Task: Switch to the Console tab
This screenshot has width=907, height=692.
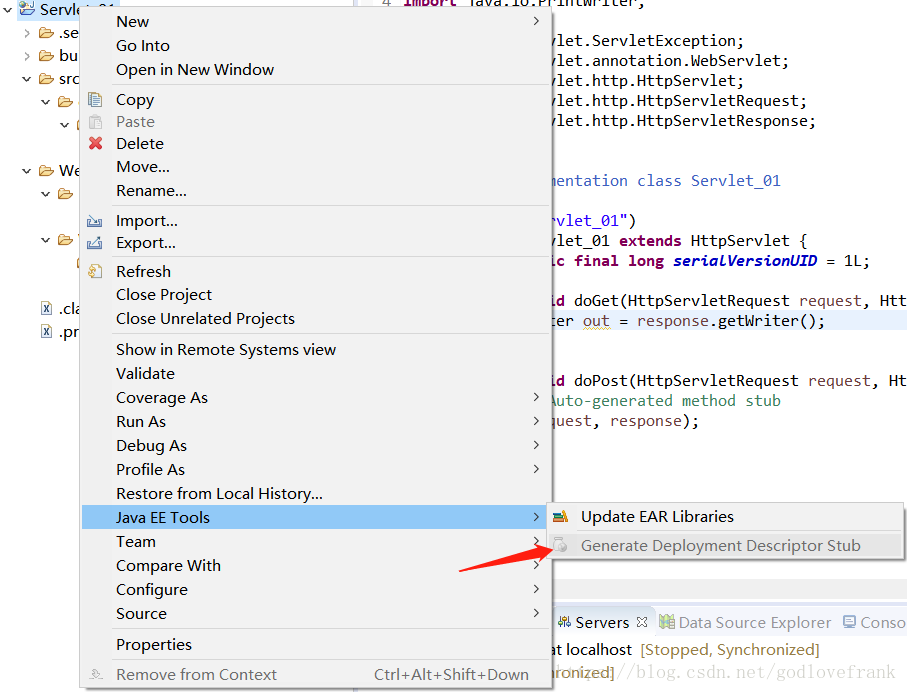Action: click(875, 623)
